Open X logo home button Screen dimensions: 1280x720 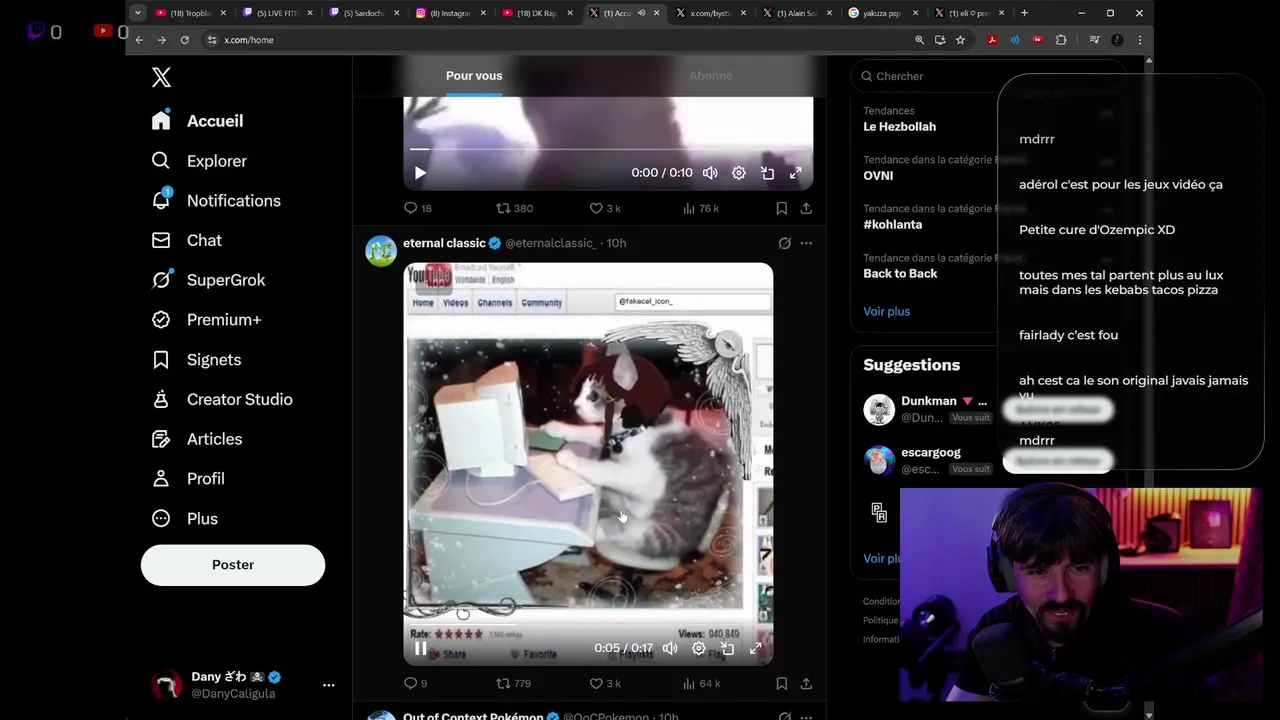click(161, 77)
